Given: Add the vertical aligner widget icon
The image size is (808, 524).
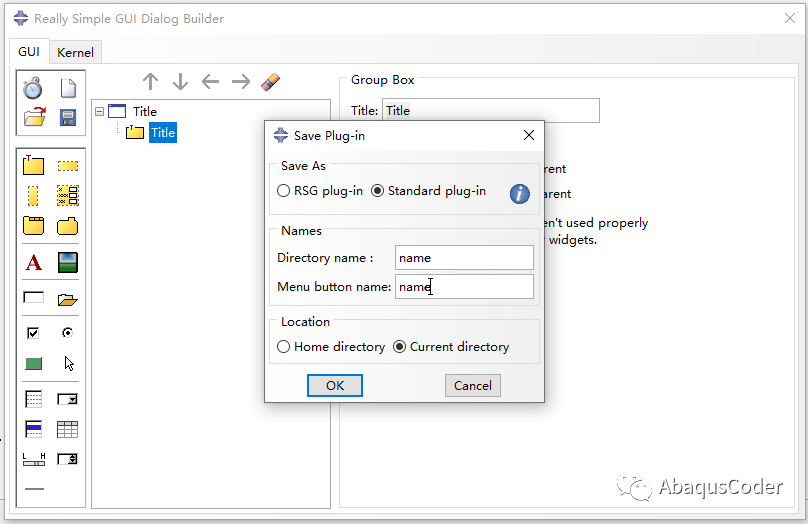Looking at the screenshot, I should (68, 196).
